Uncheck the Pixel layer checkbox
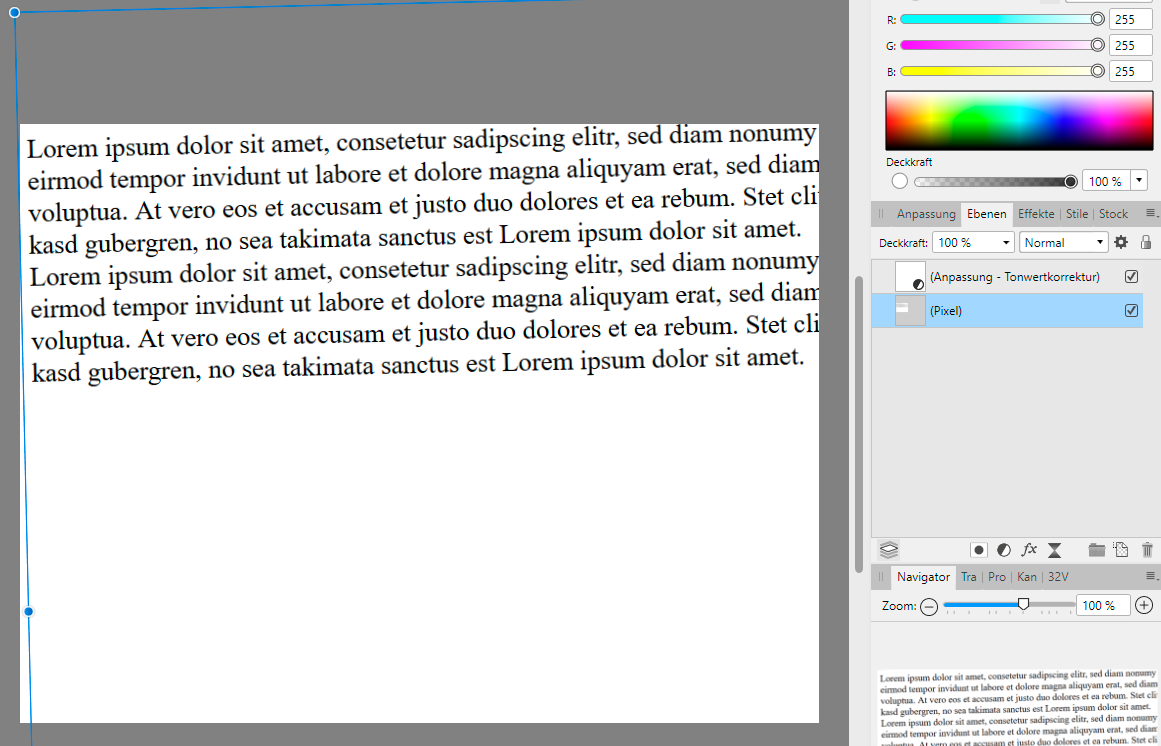Image resolution: width=1161 pixels, height=746 pixels. pyautogui.click(x=1131, y=310)
